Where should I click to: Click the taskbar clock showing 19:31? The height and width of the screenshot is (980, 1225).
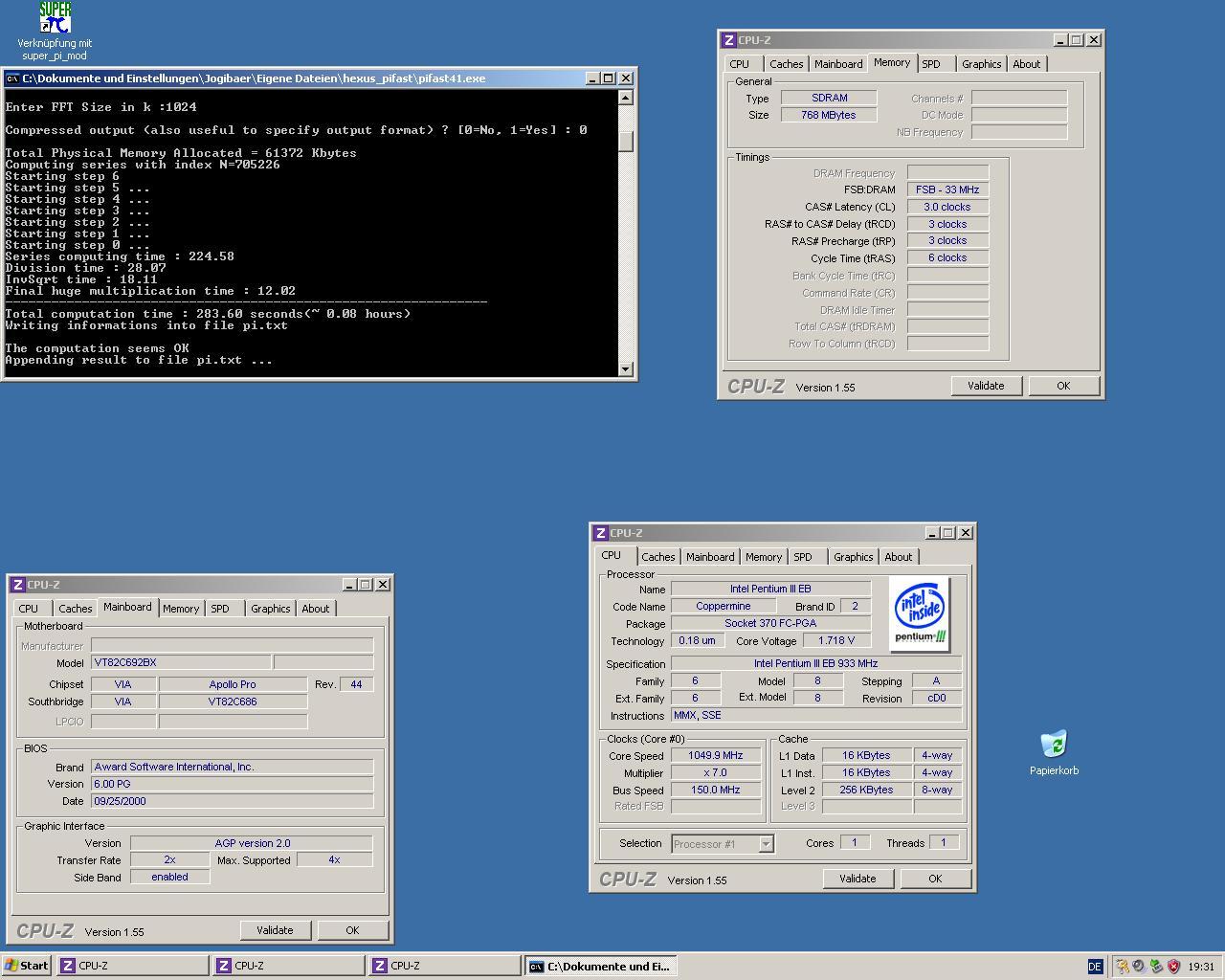1201,967
